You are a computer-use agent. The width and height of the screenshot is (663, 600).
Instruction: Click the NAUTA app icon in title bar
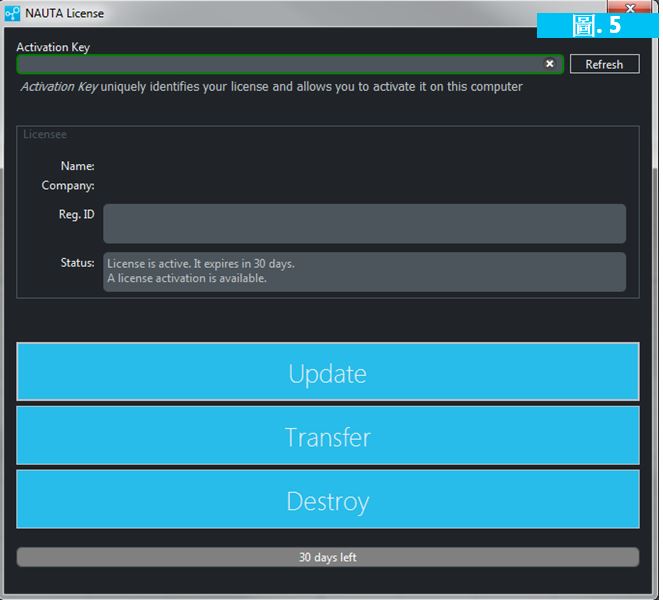(12, 14)
